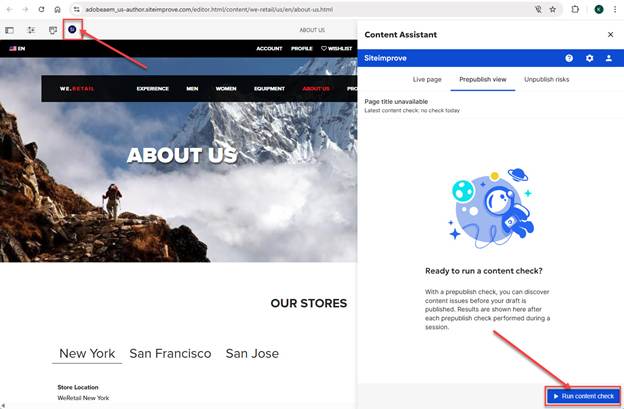This screenshot has width=624, height=409.
Task: Select the New York store tab
Action: point(87,353)
